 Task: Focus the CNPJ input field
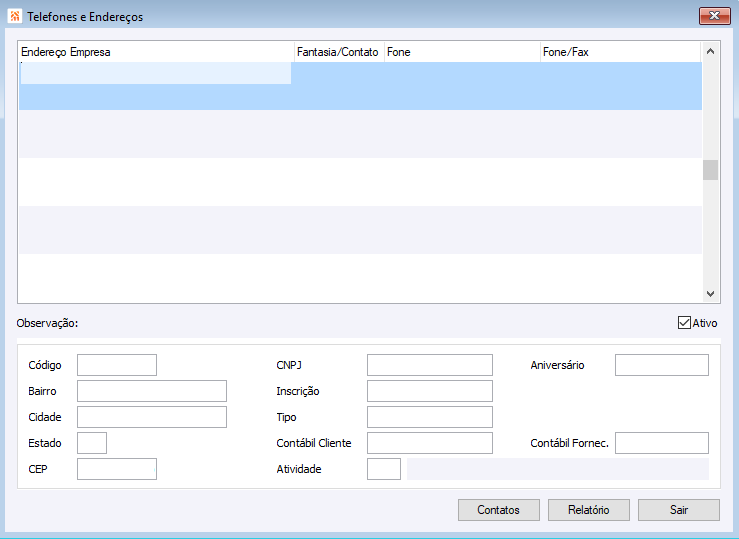coord(430,365)
